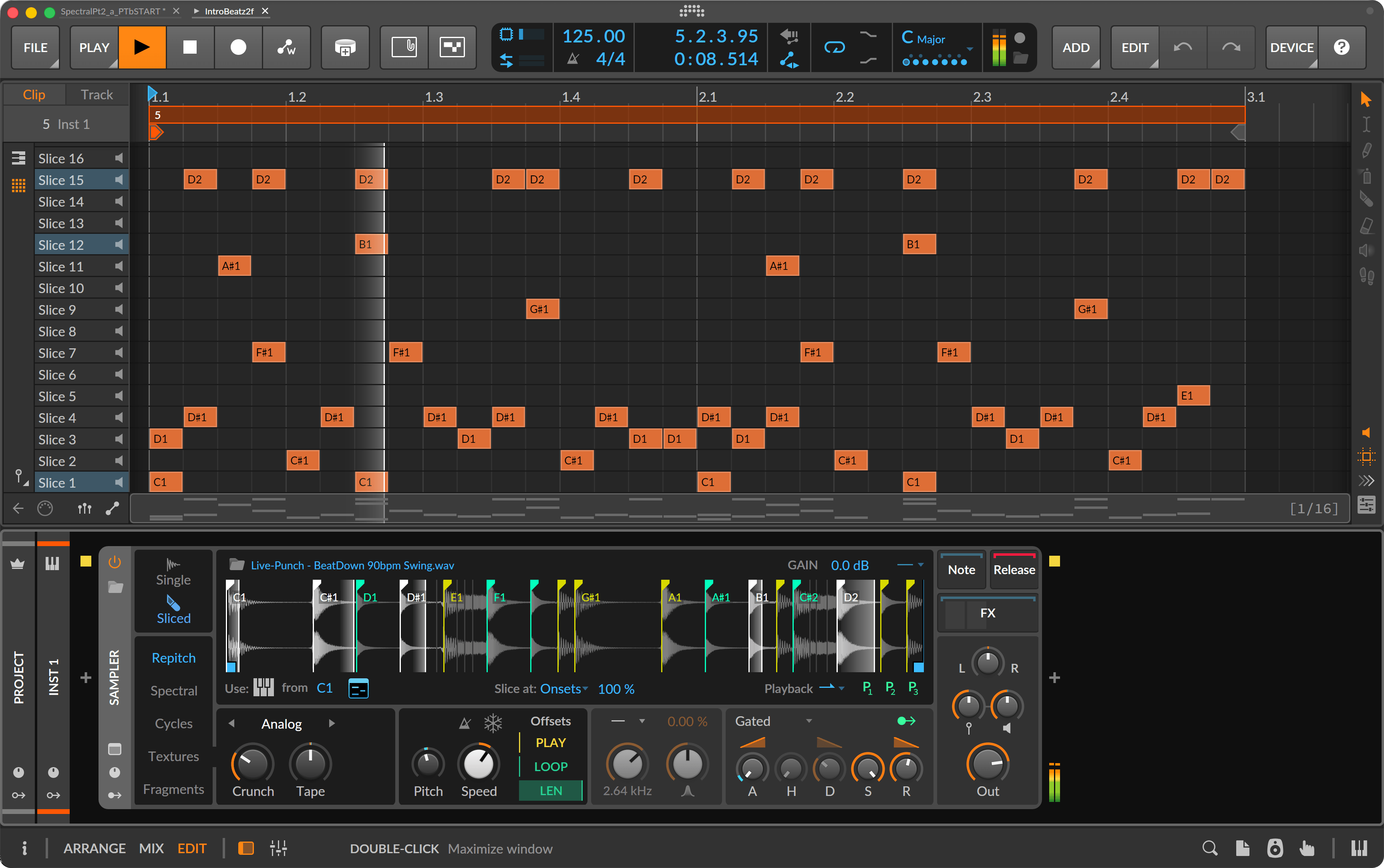Select the Pen tool

click(x=1366, y=151)
